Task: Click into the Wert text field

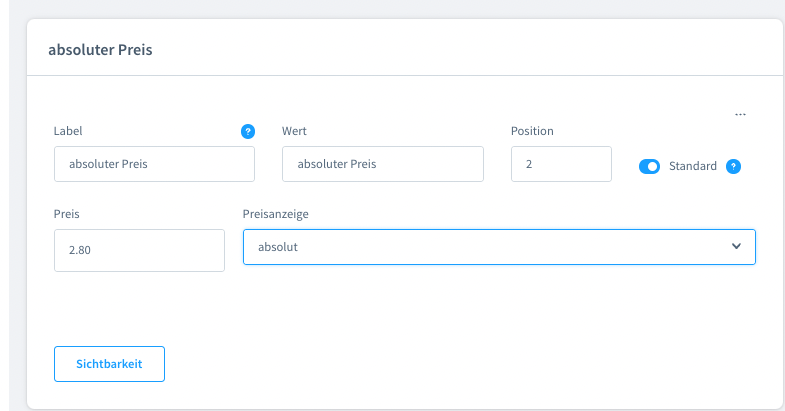Action: [x=382, y=164]
